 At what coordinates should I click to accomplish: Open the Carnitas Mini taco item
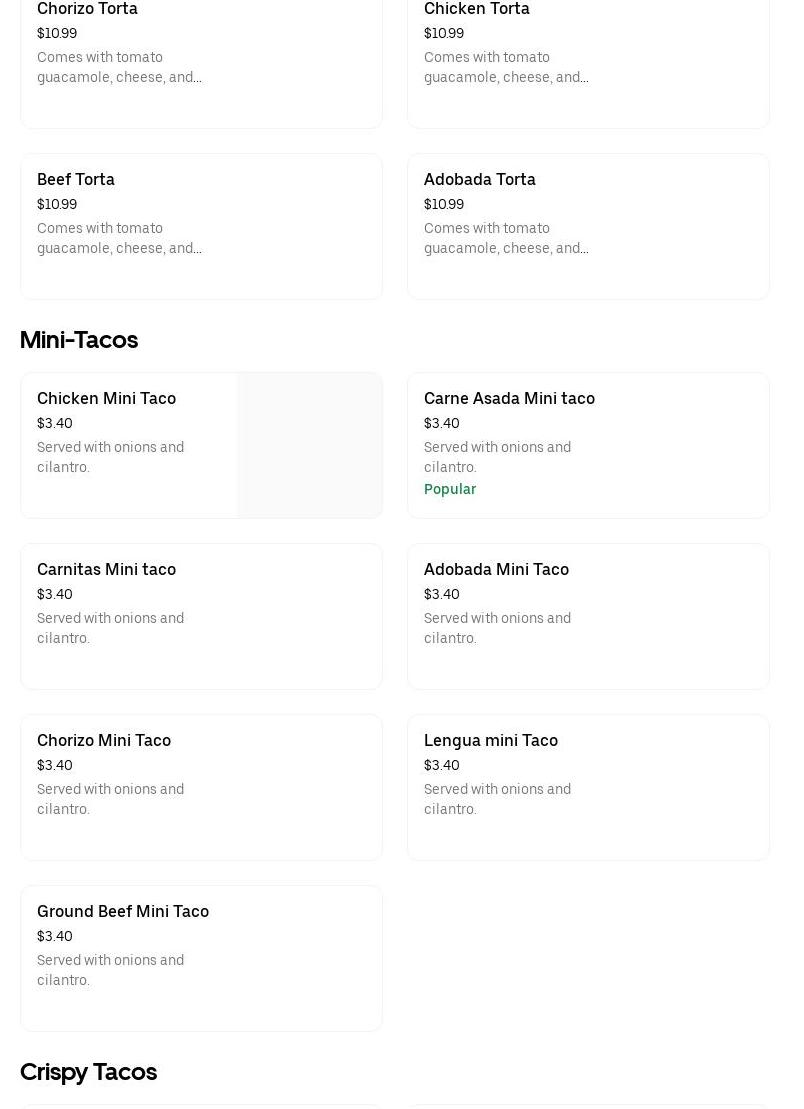(x=200, y=616)
